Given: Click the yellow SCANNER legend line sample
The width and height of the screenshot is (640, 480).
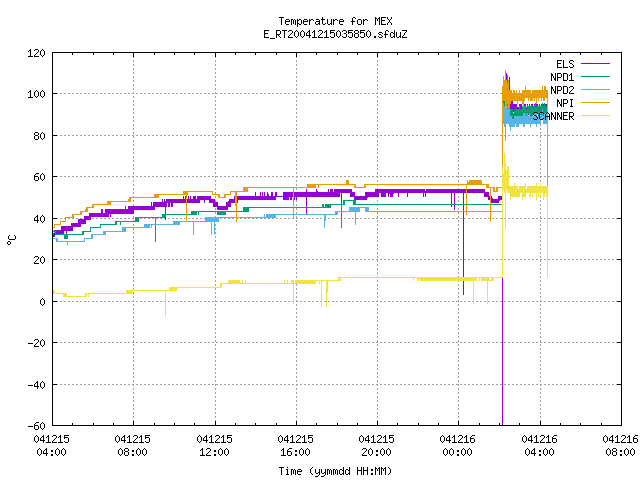Looking at the screenshot, I should (595, 116).
